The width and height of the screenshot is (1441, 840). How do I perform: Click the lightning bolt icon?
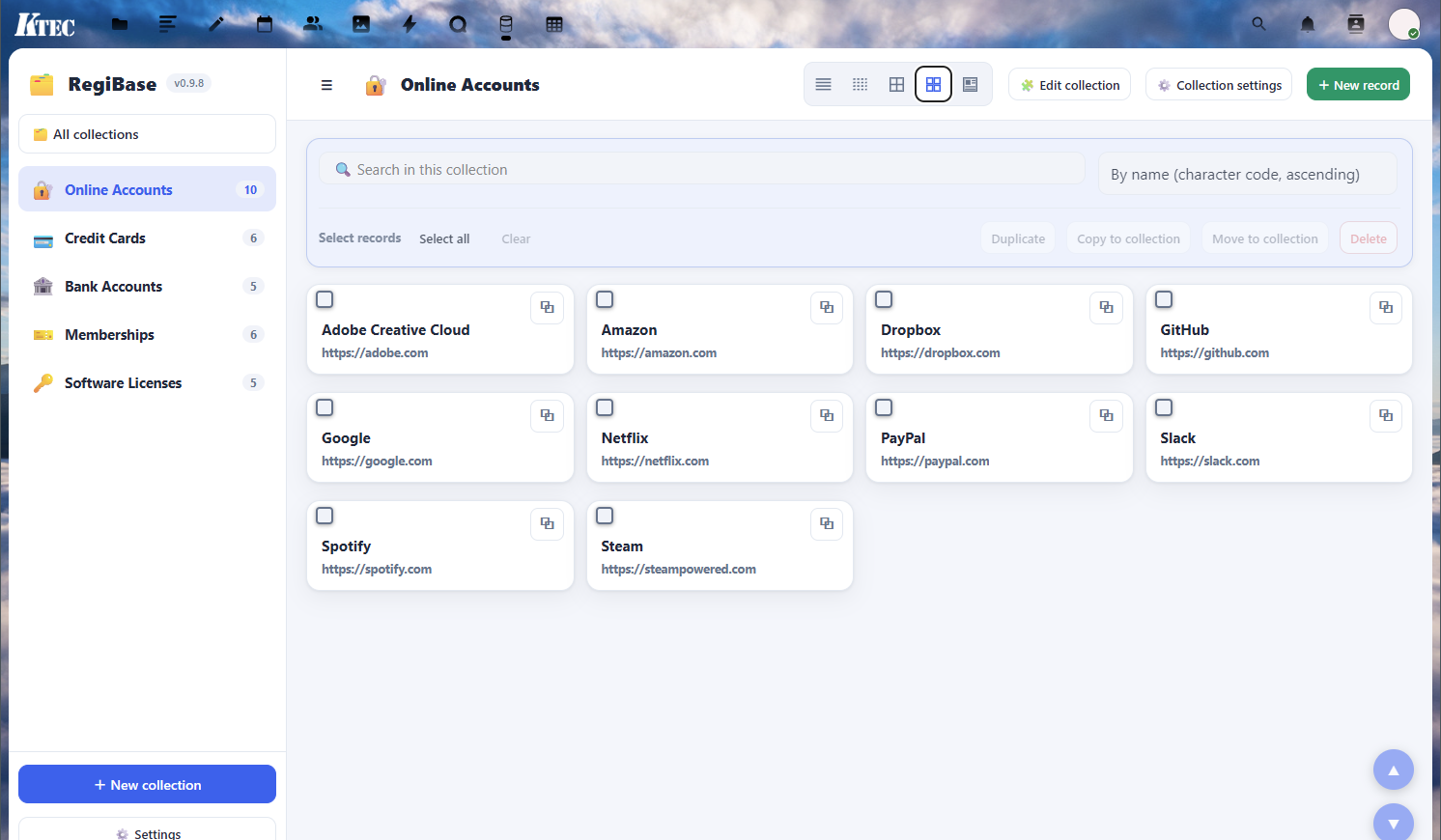pyautogui.click(x=410, y=24)
